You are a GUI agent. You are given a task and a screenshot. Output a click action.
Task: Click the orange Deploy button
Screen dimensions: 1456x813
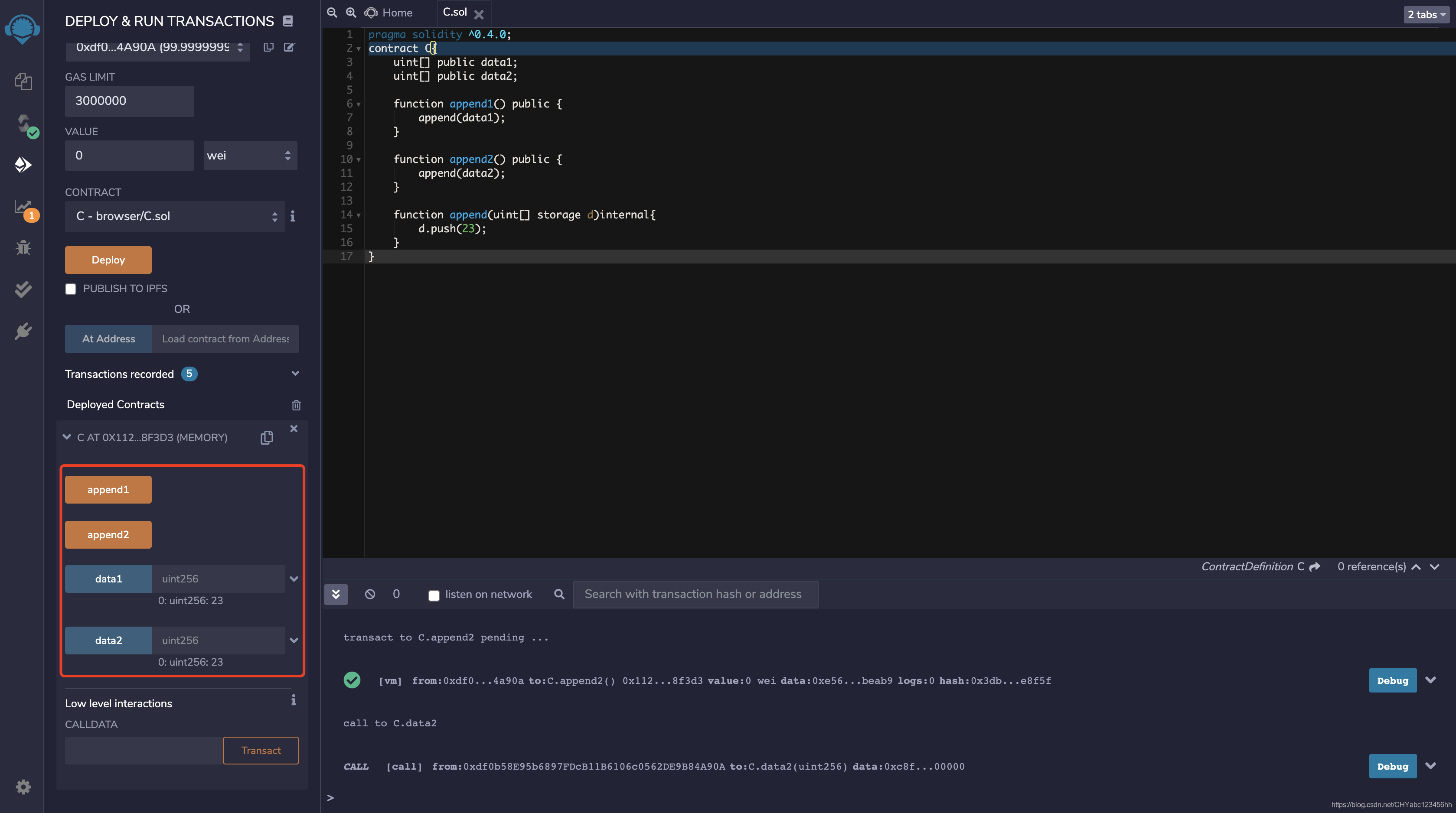(x=108, y=260)
